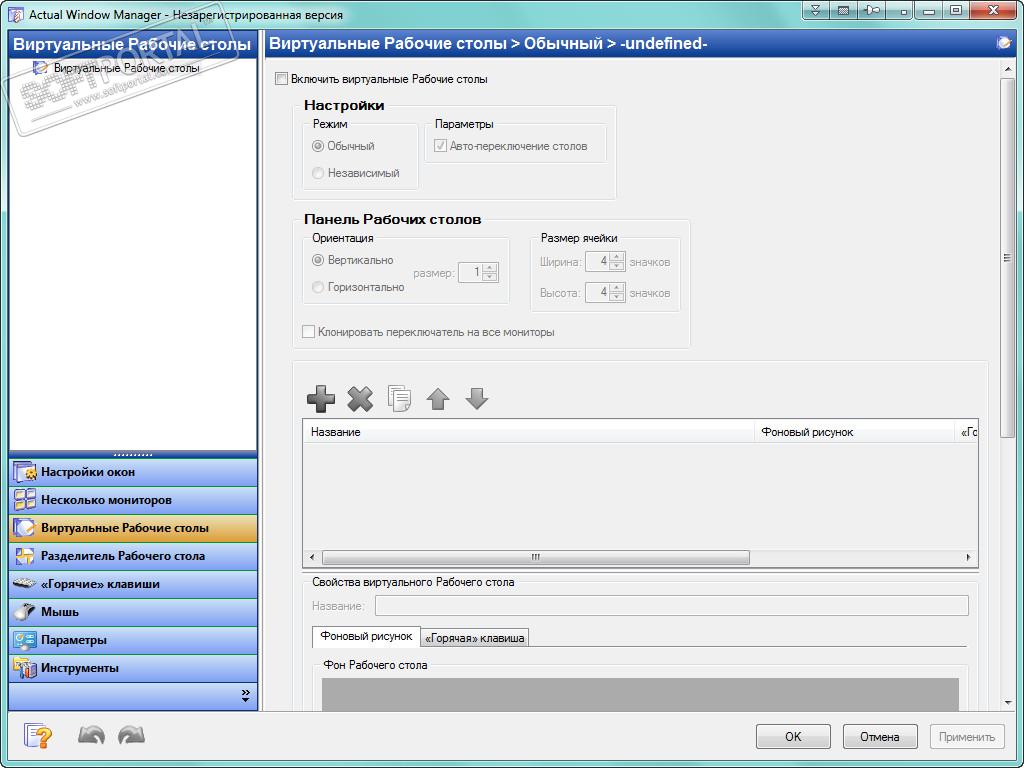Click the undo arrow icon
The width and height of the screenshot is (1024, 768).
coord(91,735)
